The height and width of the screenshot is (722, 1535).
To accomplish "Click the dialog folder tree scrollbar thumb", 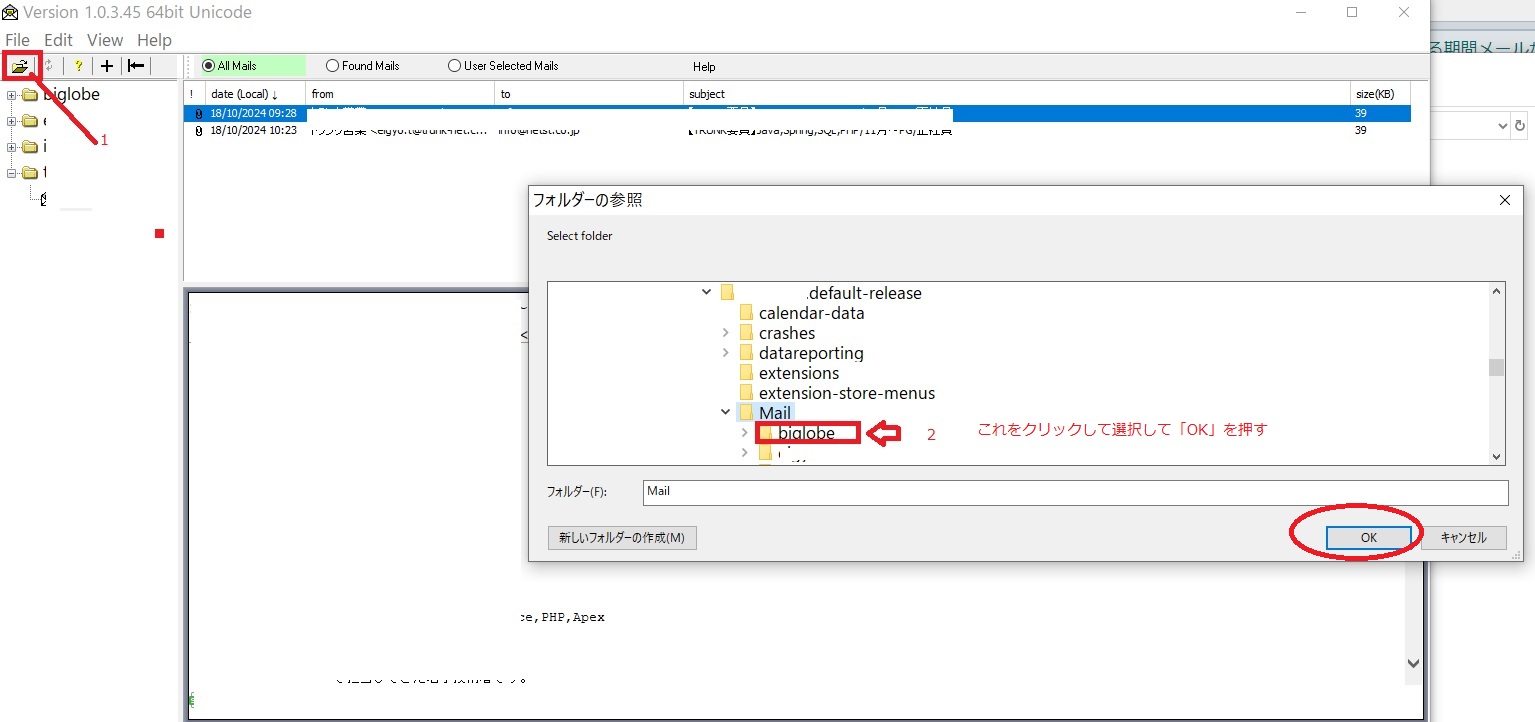I will click(x=1496, y=367).
